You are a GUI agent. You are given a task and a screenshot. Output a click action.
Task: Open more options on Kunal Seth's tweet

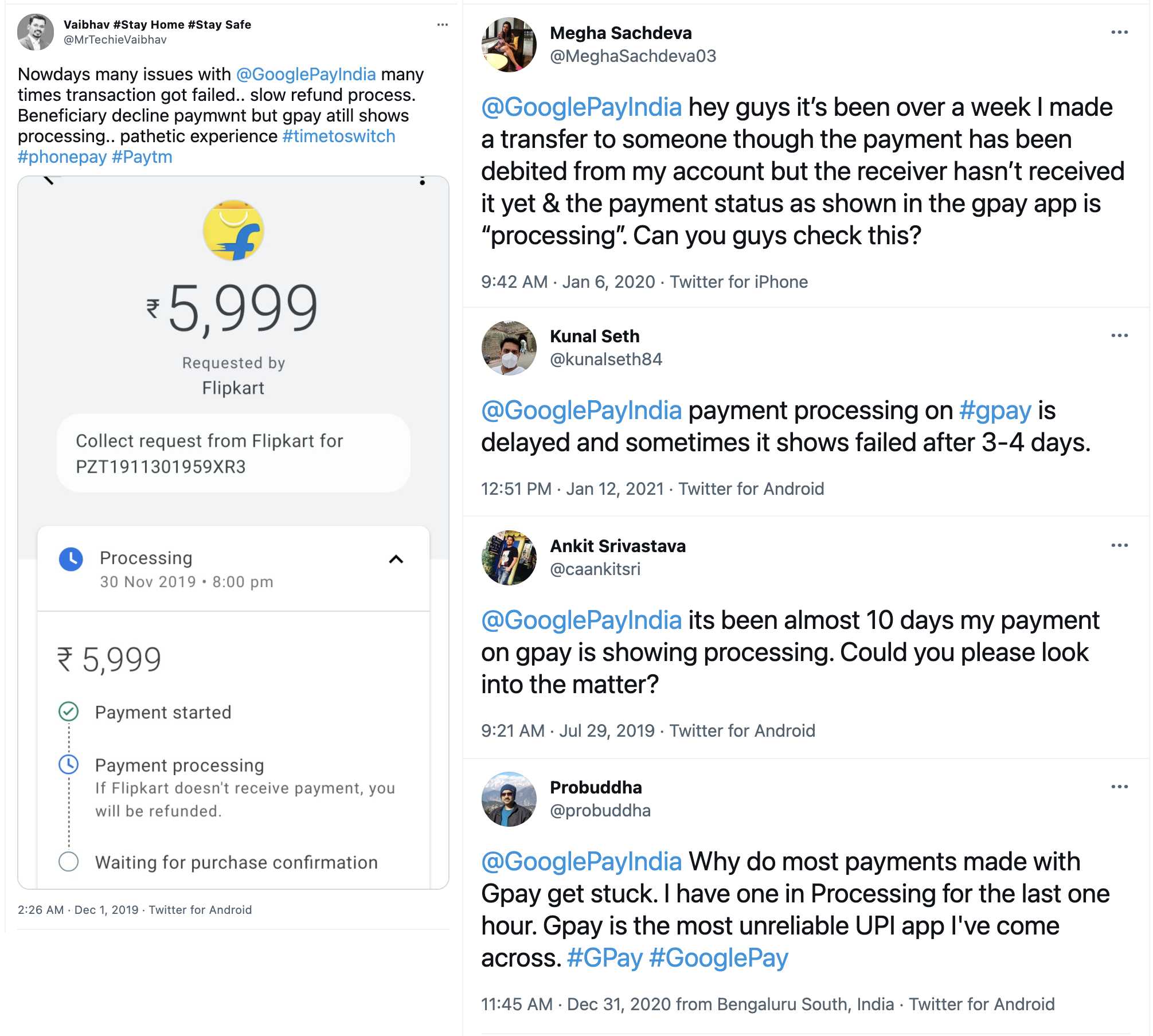point(1119,335)
